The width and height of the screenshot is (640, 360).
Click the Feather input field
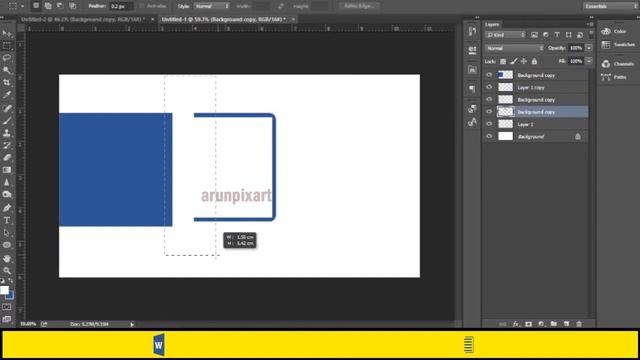pos(121,6)
